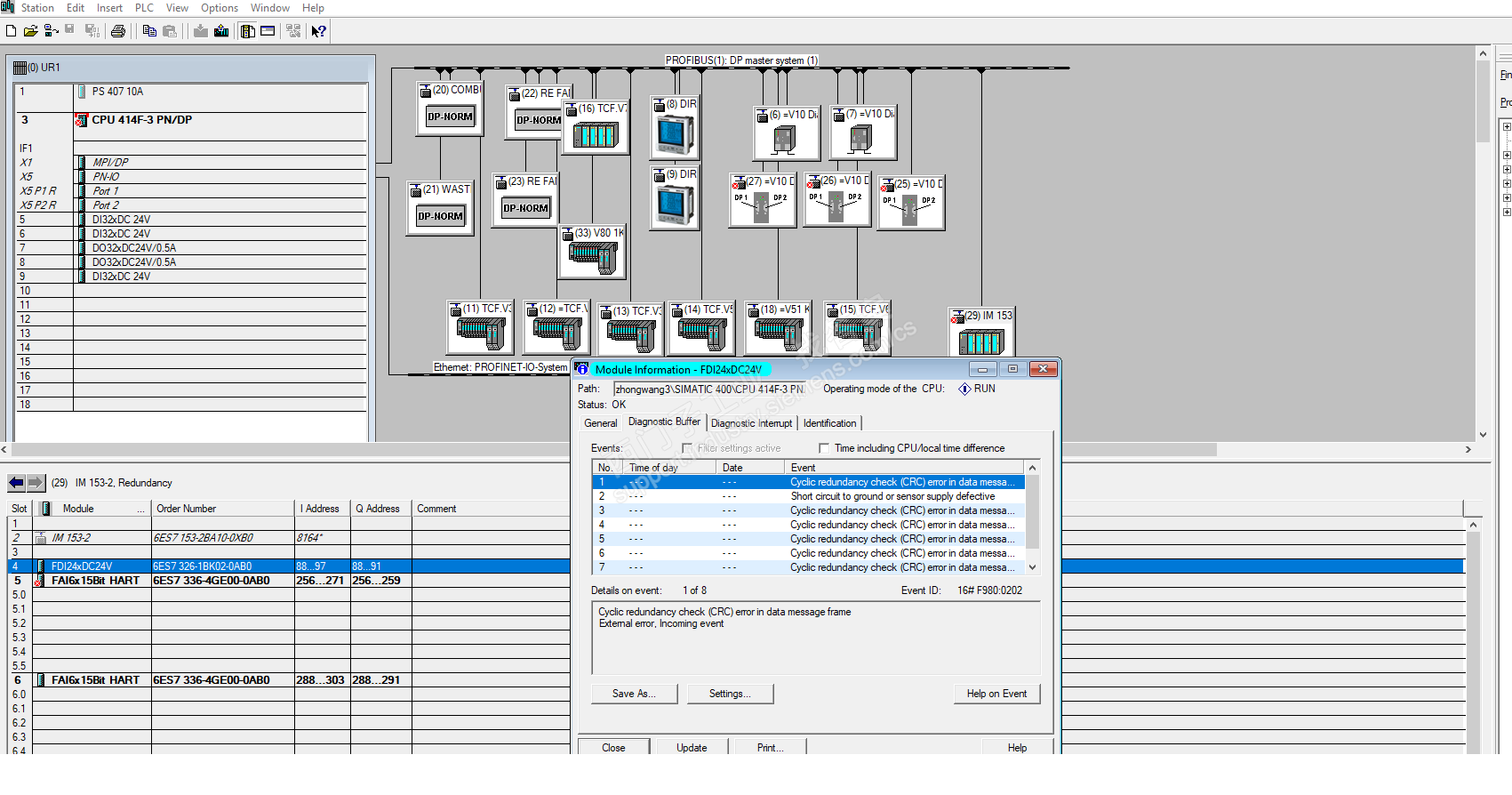Switch to the Identification tab

tap(830, 423)
